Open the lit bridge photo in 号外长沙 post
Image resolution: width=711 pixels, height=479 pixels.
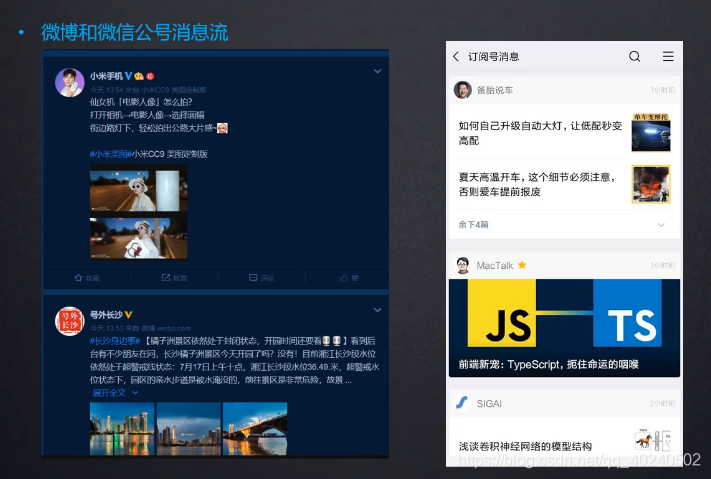pos(255,429)
